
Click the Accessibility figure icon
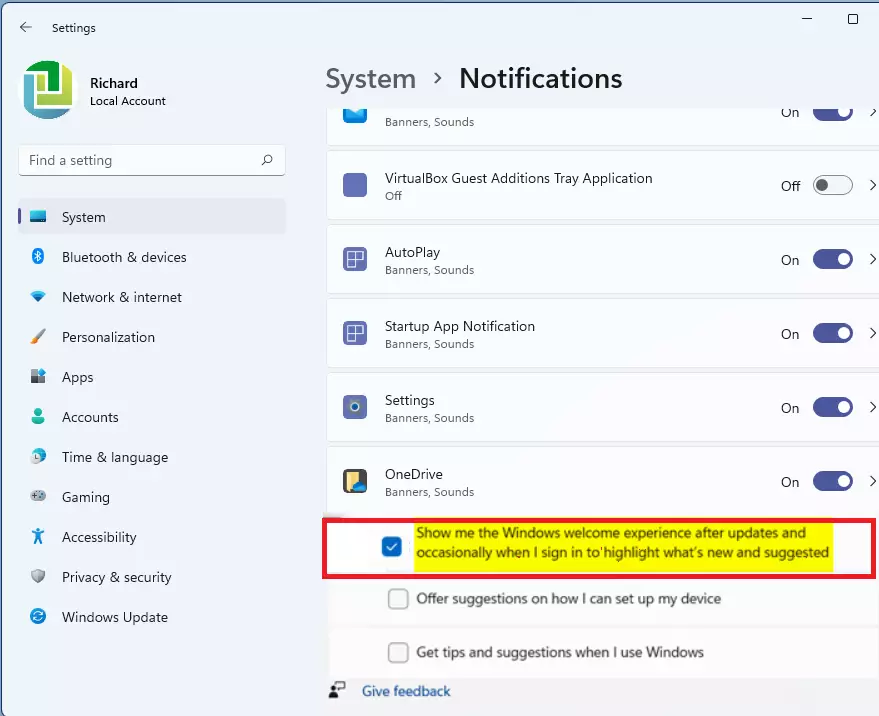click(x=38, y=537)
